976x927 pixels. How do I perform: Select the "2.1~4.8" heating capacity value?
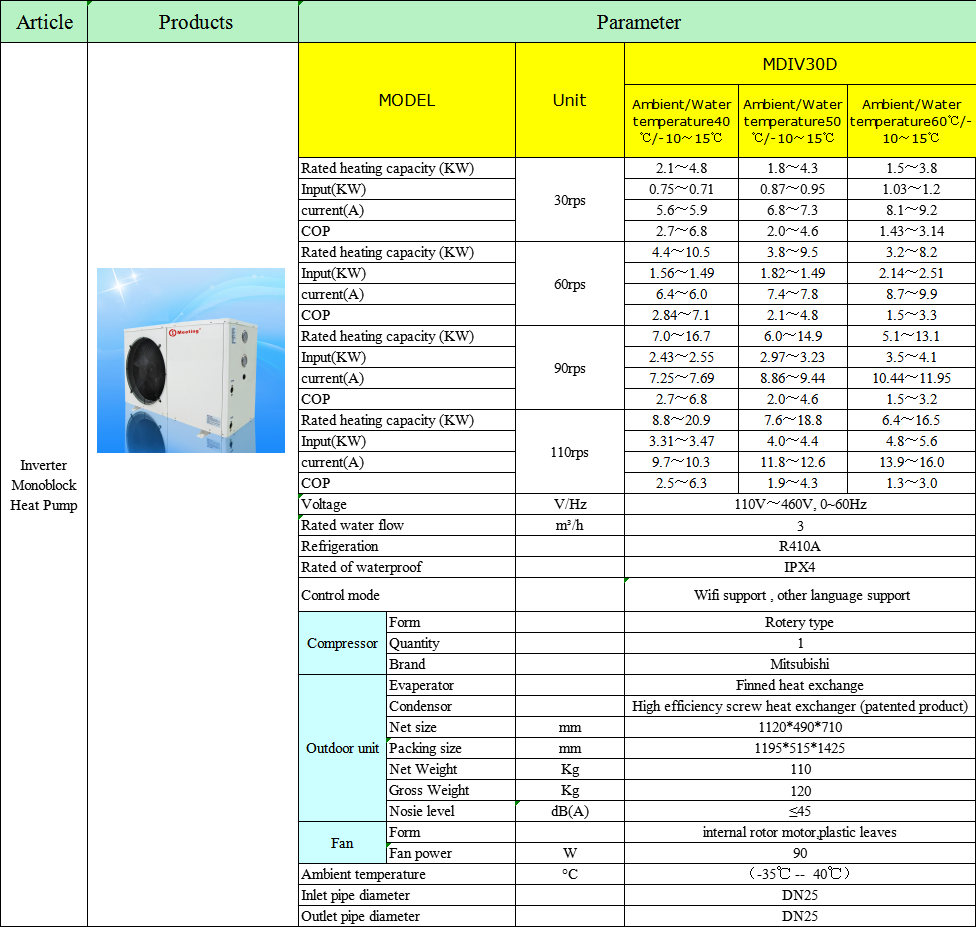coord(682,168)
